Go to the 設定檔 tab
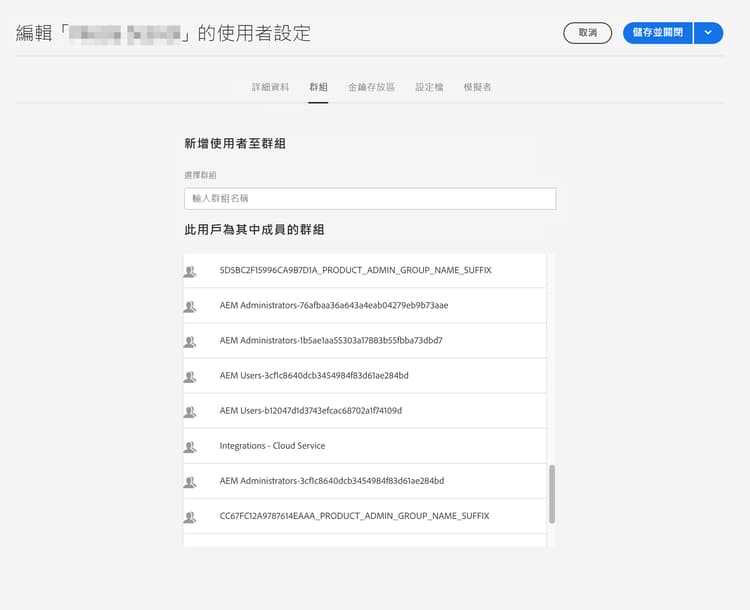Screen dimensions: 750x610 coord(429,87)
